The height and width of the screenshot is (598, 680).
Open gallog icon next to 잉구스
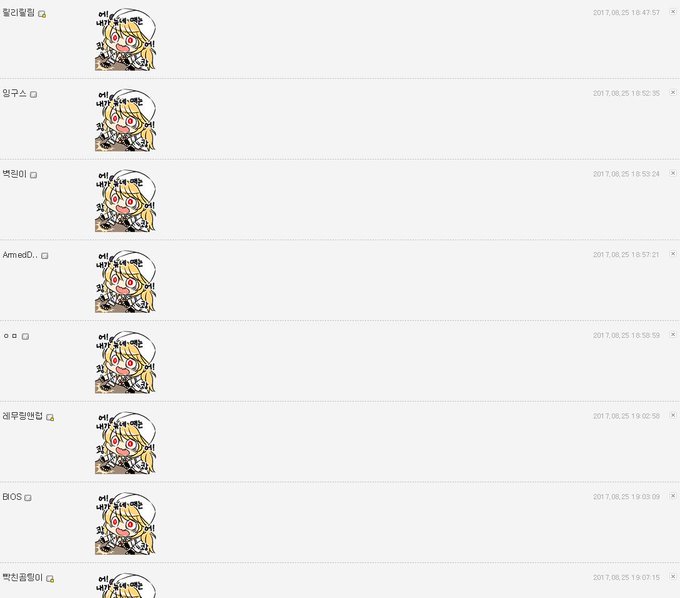tap(33, 94)
